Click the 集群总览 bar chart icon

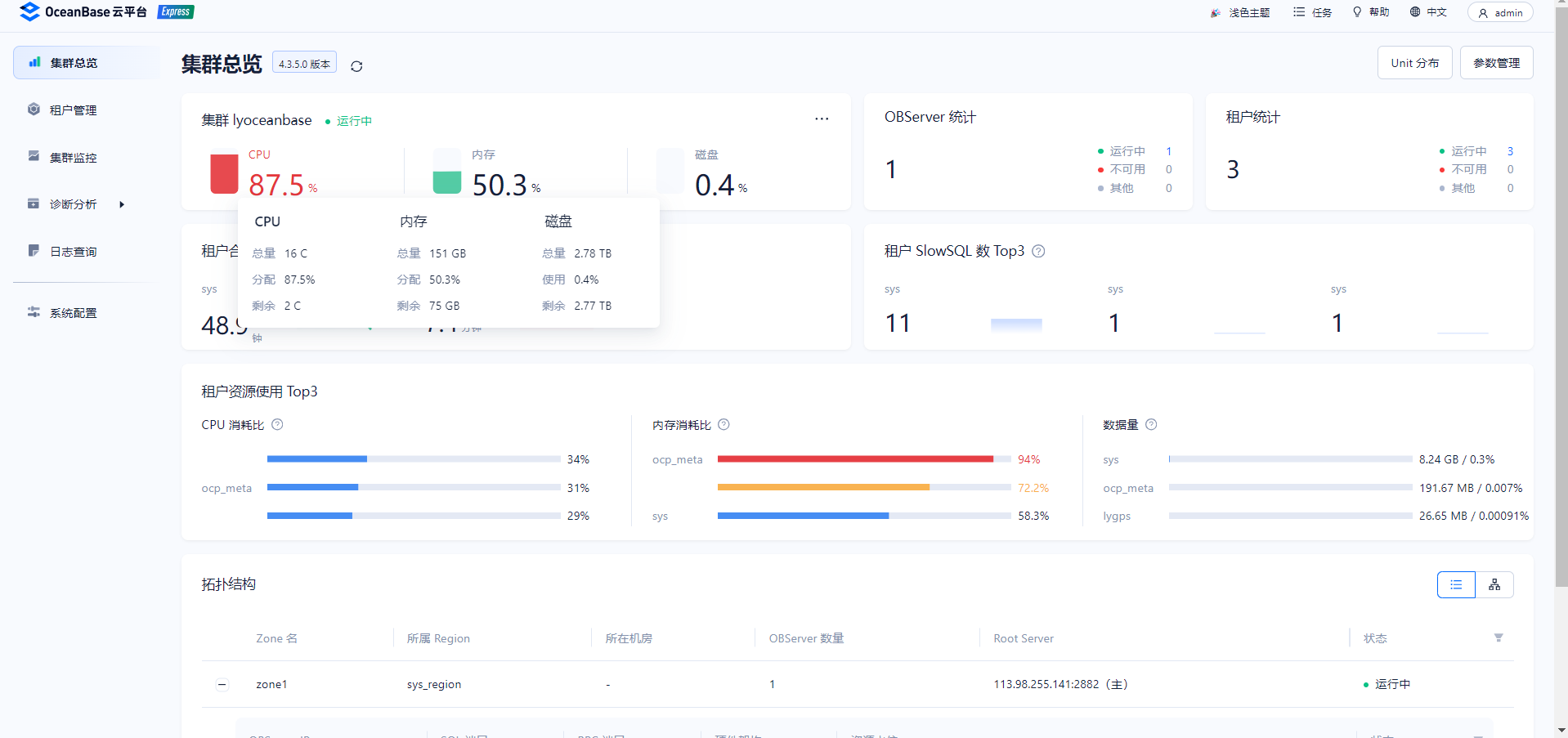coord(34,62)
